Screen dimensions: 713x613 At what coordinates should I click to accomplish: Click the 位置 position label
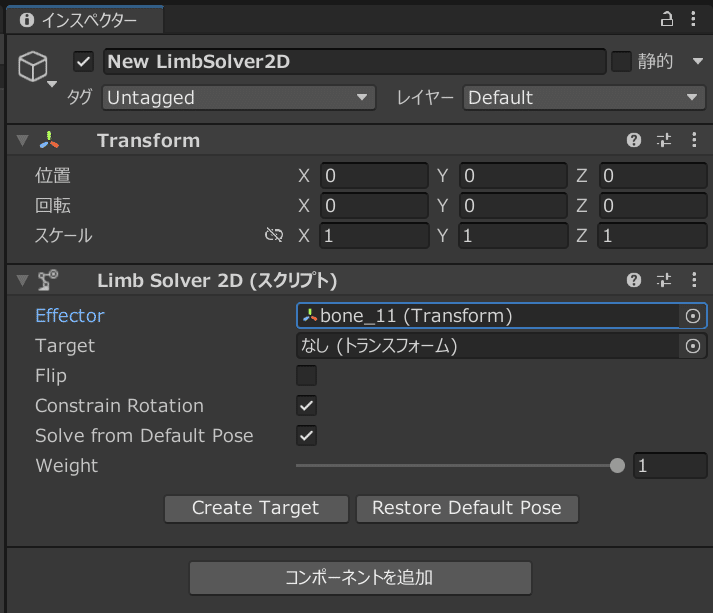pos(53,176)
